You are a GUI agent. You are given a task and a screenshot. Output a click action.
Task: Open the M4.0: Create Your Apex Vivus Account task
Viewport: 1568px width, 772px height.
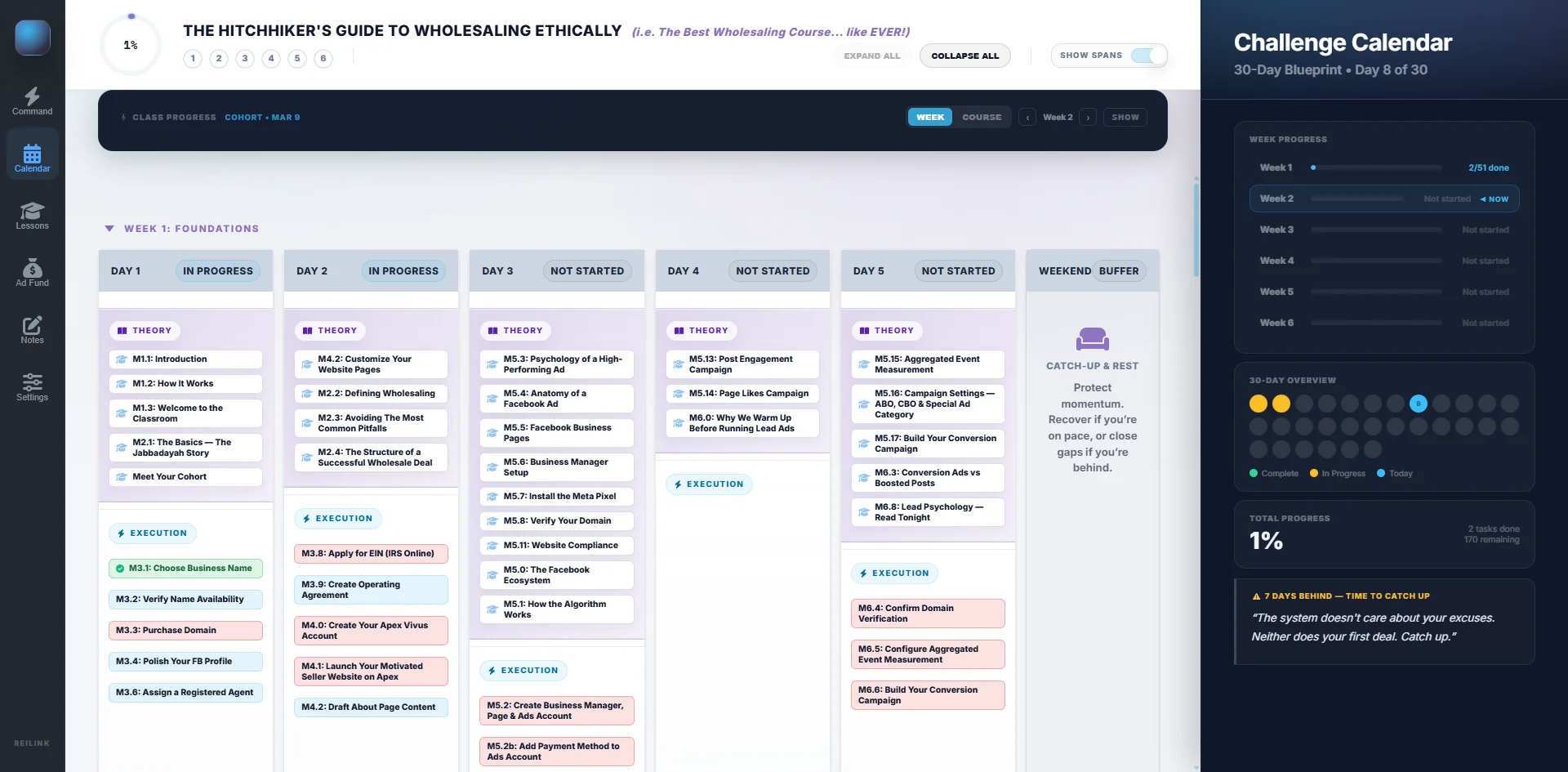point(371,631)
